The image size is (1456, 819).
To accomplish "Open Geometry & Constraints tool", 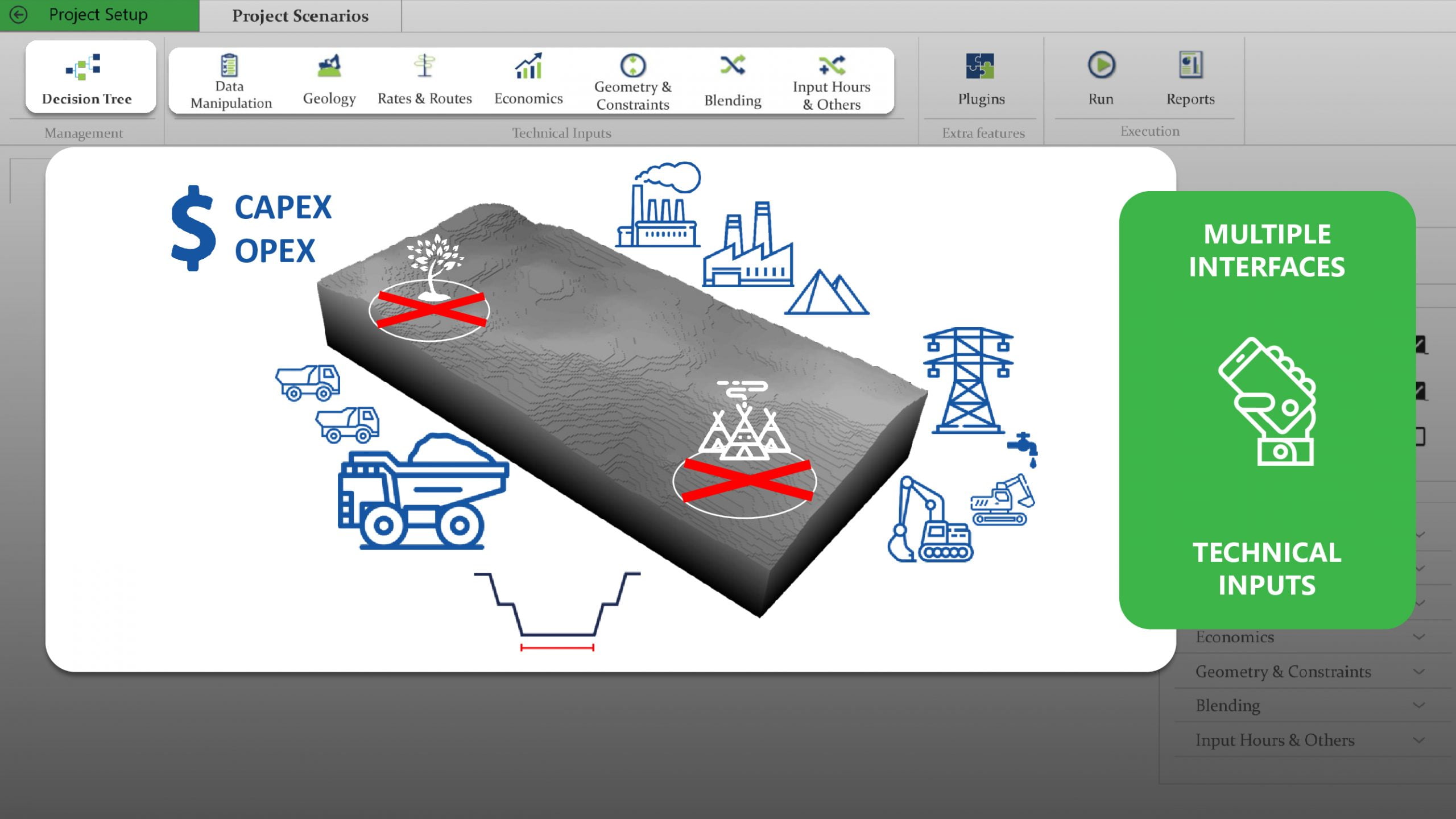I will tap(632, 66).
